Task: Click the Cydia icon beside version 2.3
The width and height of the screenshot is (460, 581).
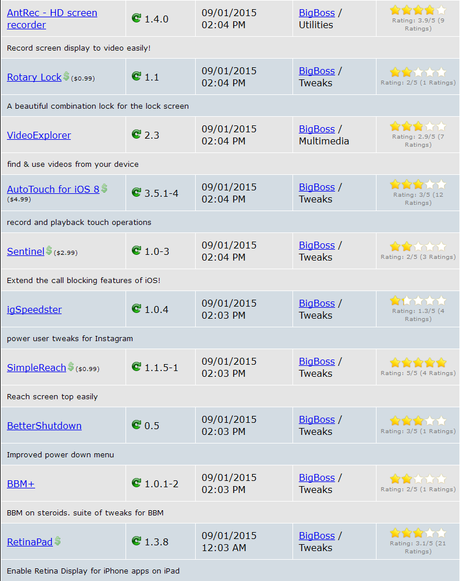Action: coord(136,134)
